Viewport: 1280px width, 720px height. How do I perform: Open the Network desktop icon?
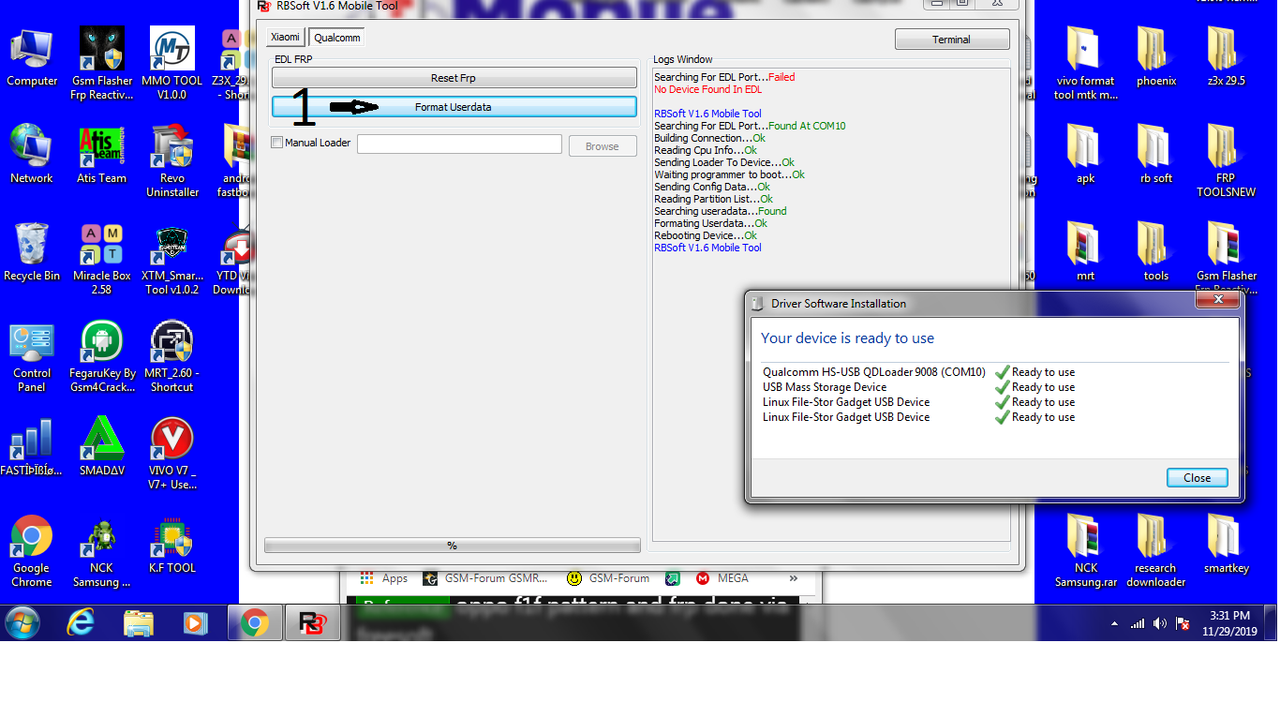point(32,154)
